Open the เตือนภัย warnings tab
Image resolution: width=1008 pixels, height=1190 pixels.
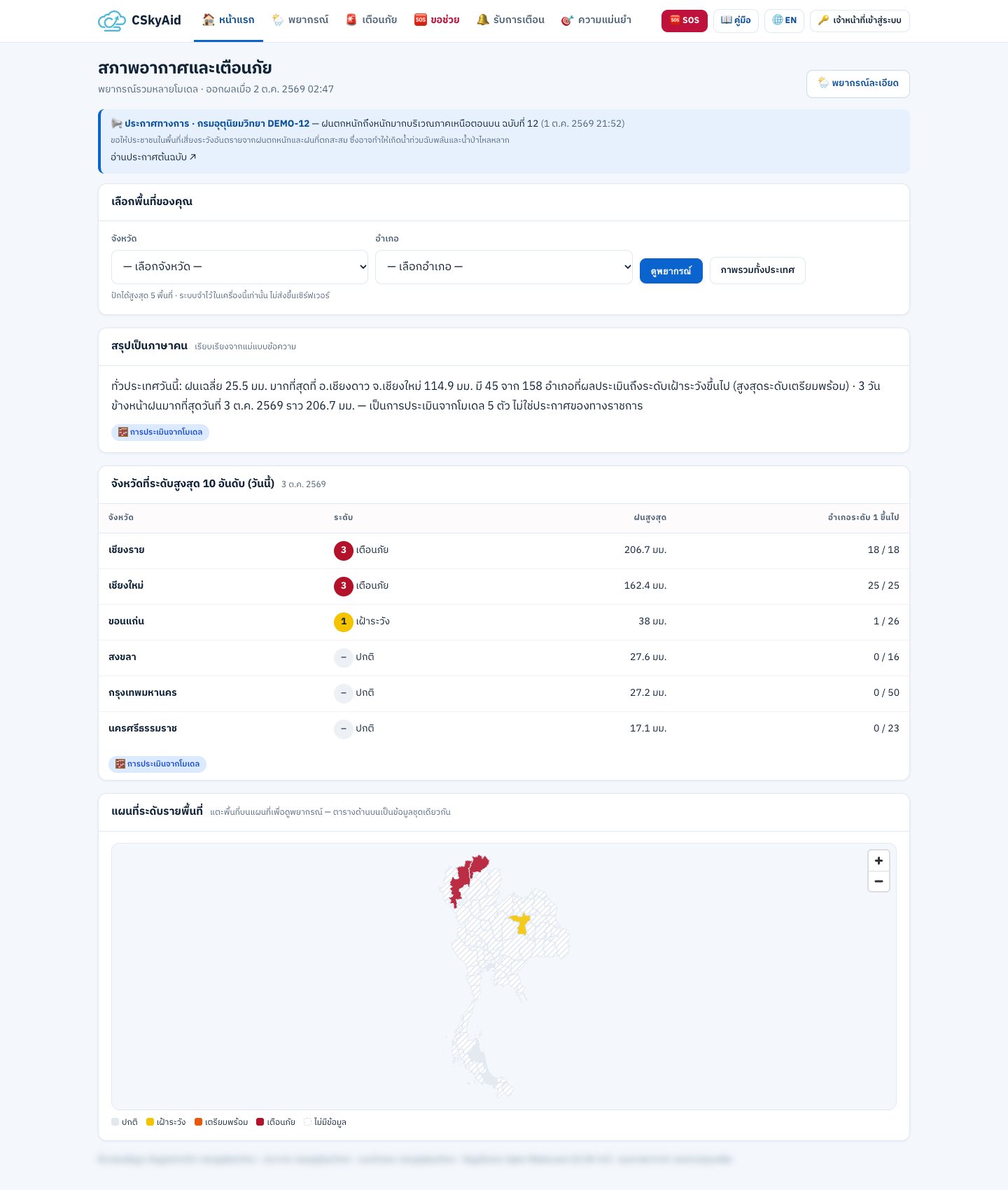pyautogui.click(x=371, y=20)
